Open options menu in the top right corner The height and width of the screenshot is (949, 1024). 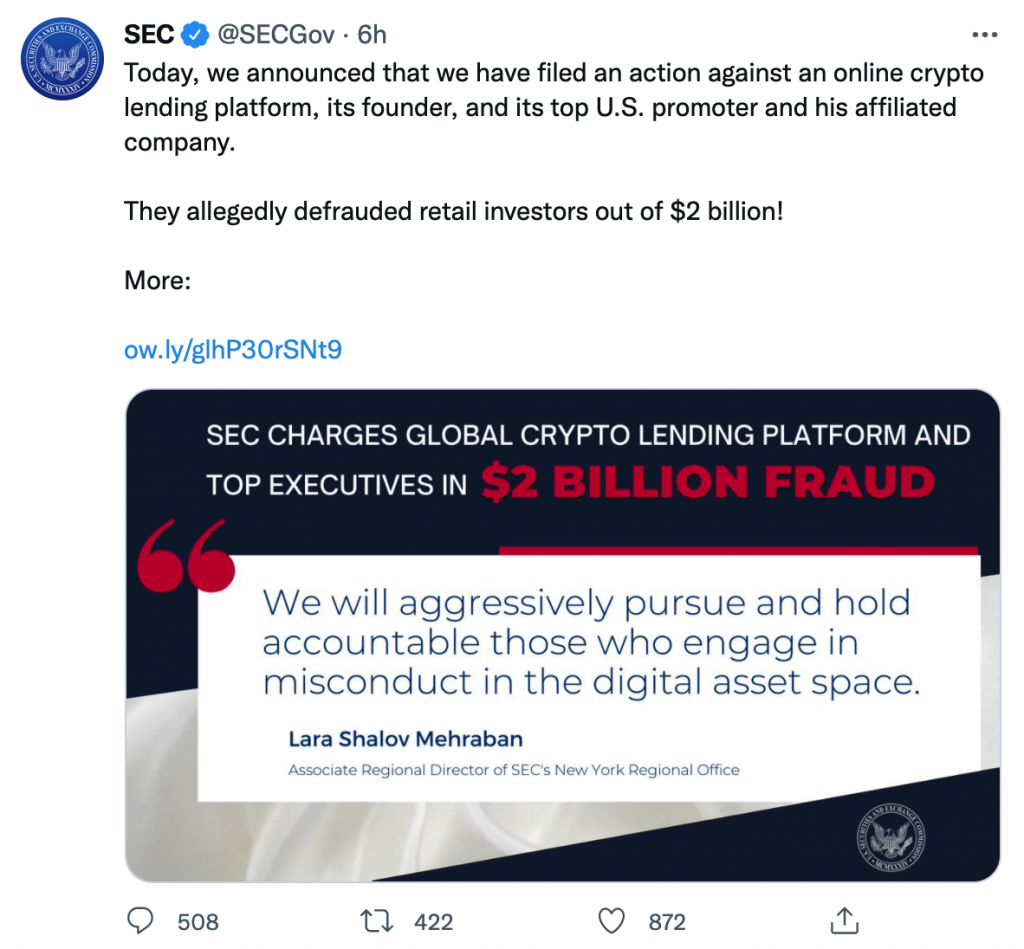(x=984, y=33)
